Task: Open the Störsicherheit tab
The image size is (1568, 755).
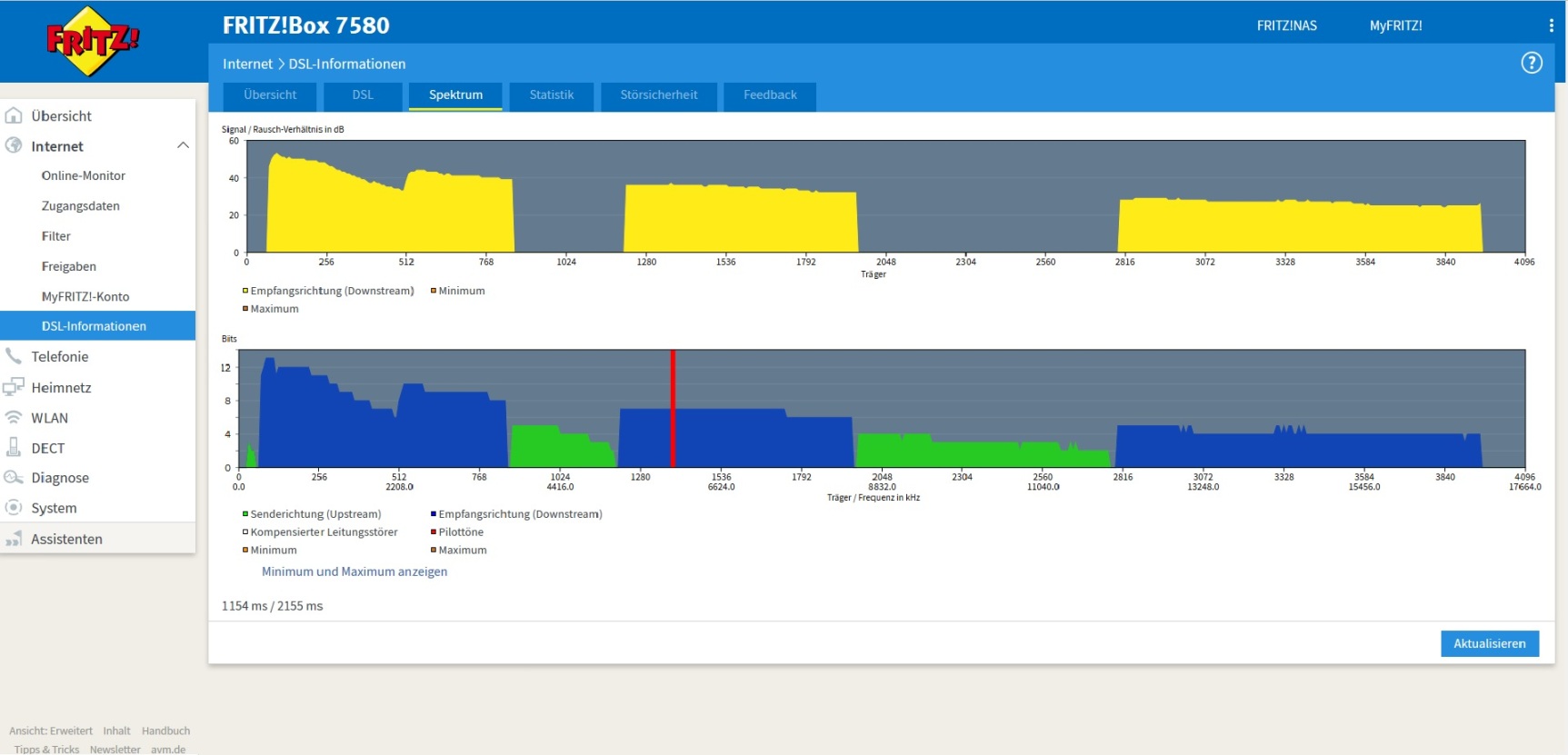Action: click(659, 95)
